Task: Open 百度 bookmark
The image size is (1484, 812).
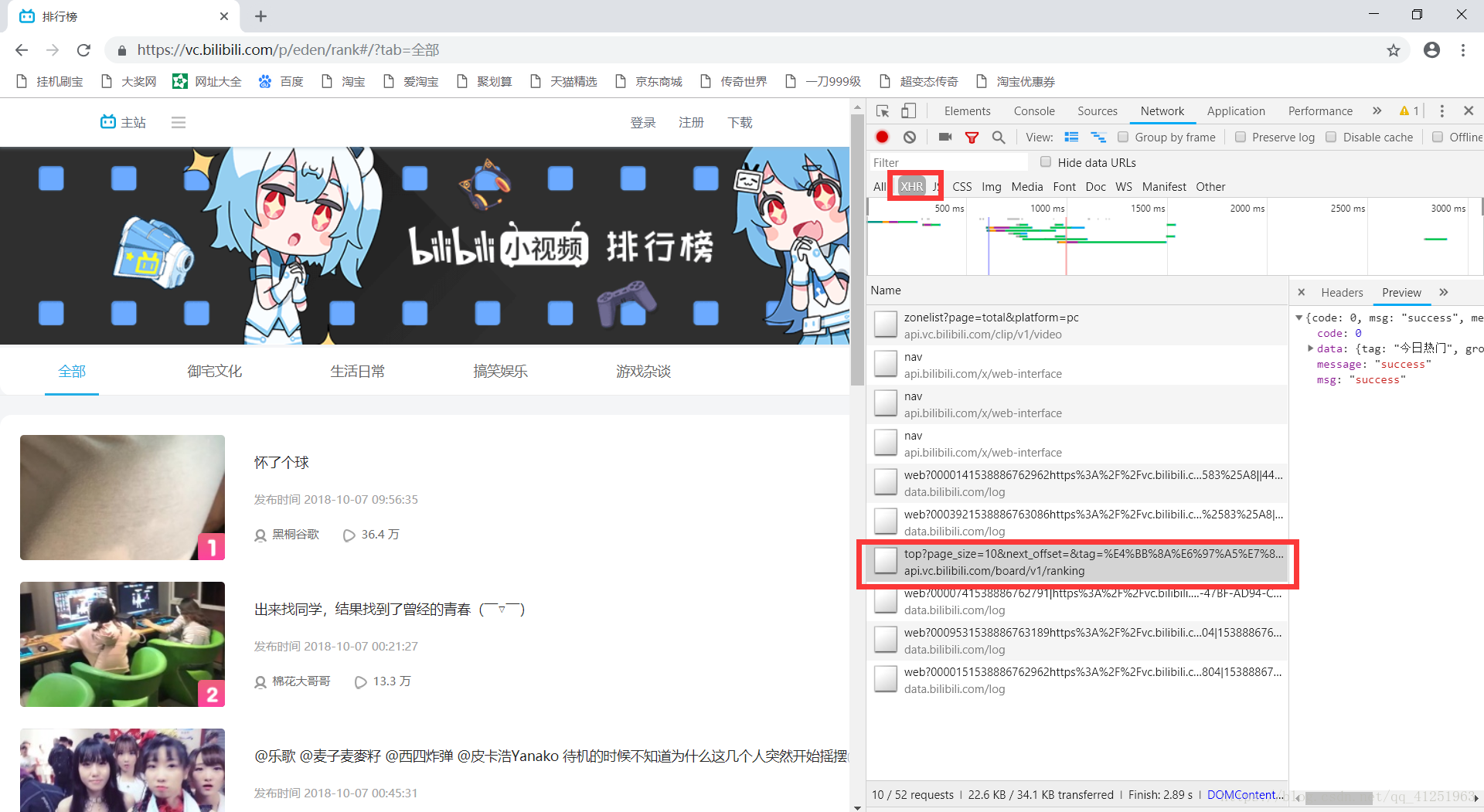Action: [x=281, y=81]
